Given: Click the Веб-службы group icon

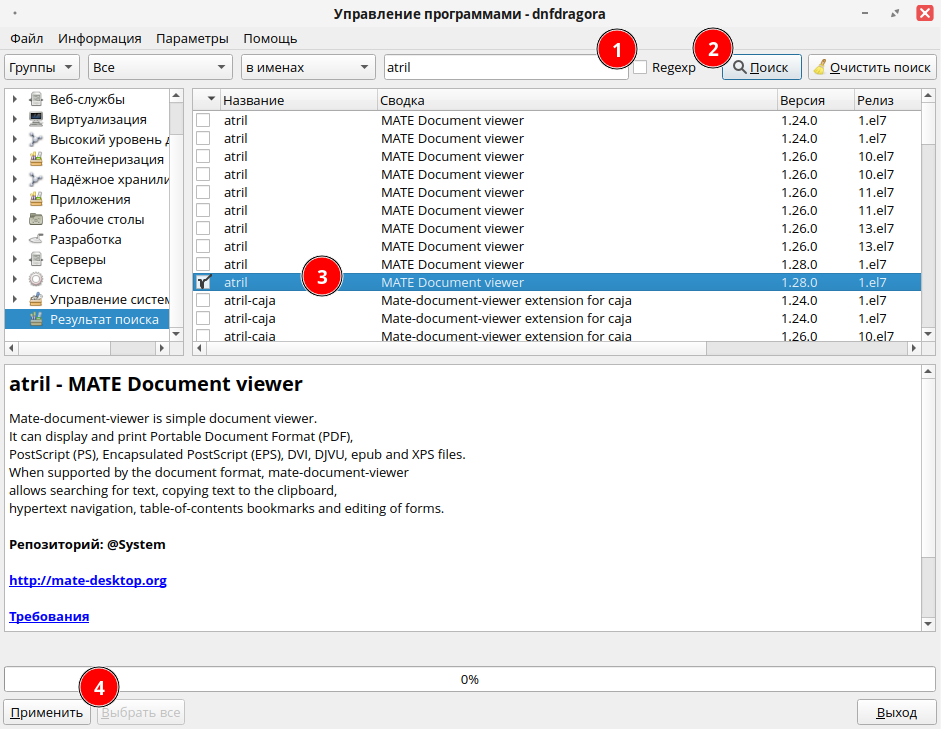Looking at the screenshot, I should point(36,100).
